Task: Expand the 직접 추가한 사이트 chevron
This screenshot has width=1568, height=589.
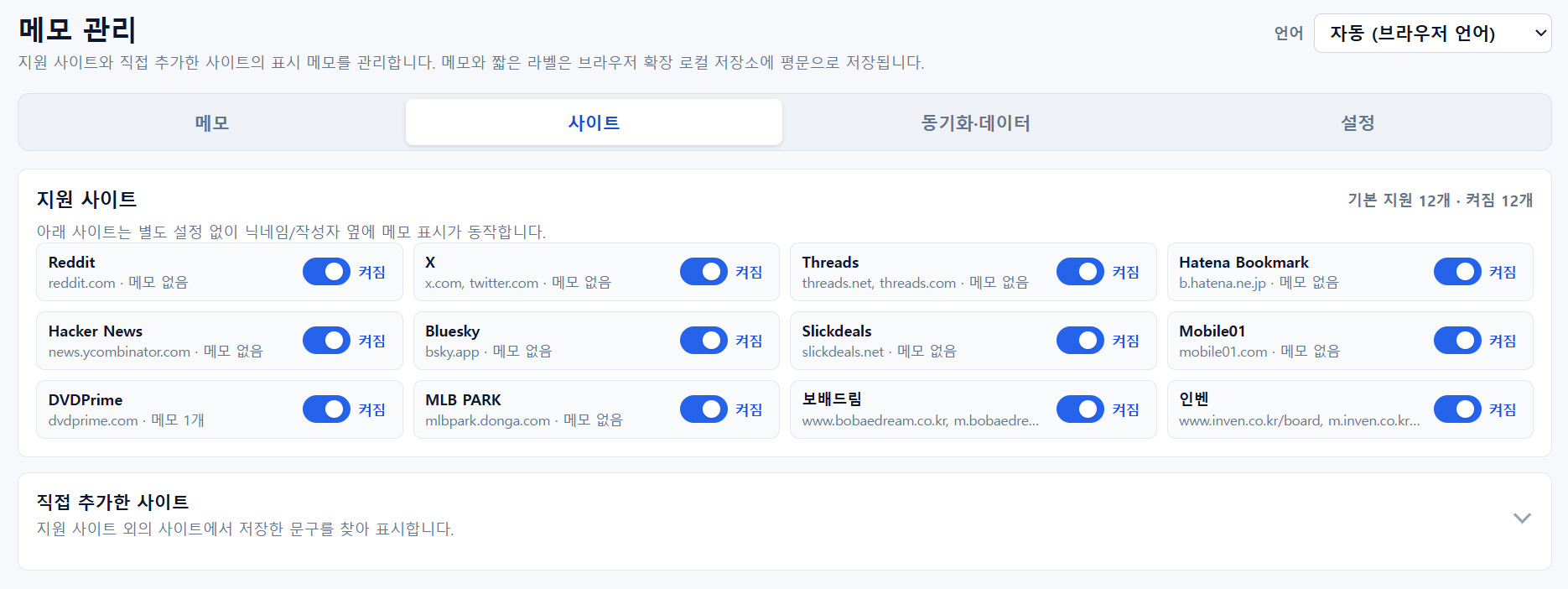Action: coord(1522,519)
